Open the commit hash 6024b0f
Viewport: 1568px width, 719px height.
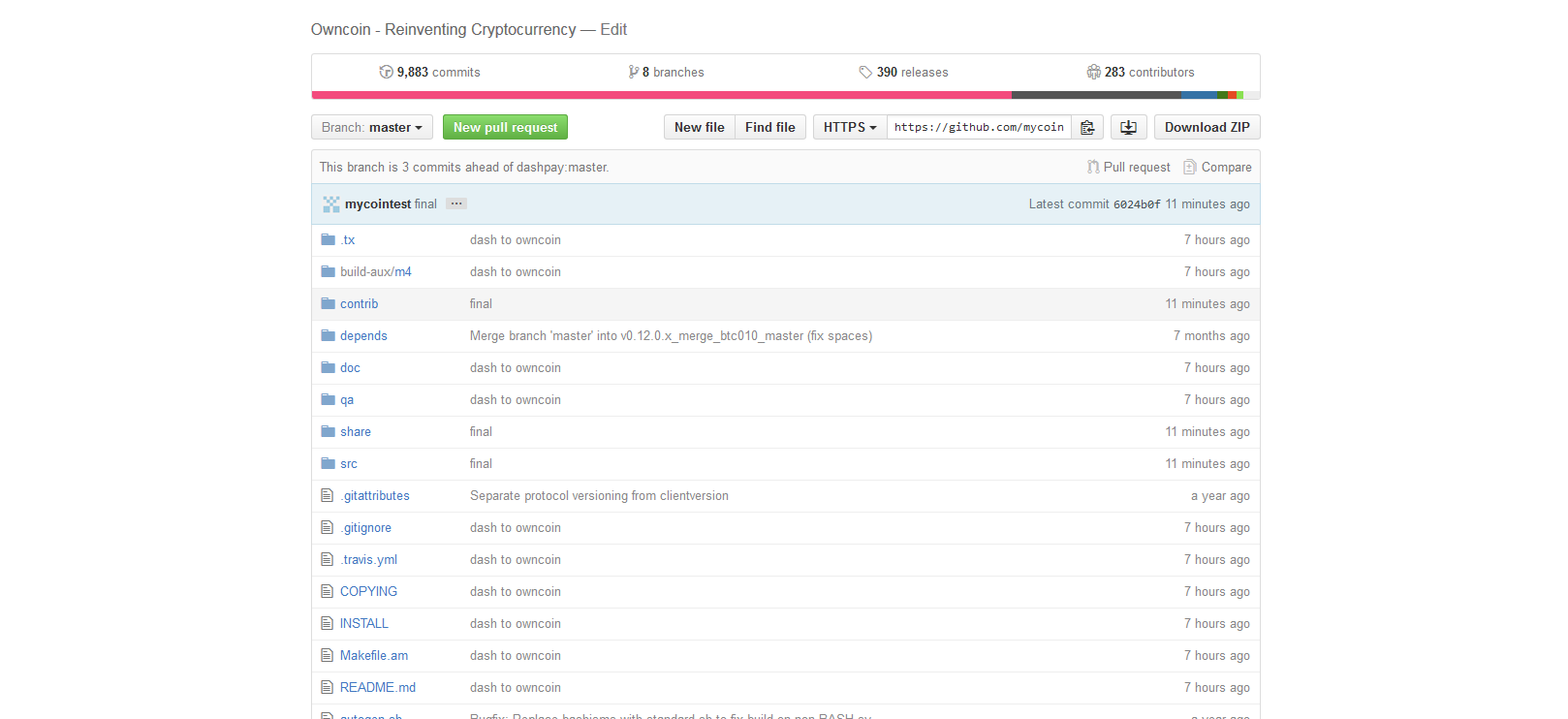[x=1137, y=204]
